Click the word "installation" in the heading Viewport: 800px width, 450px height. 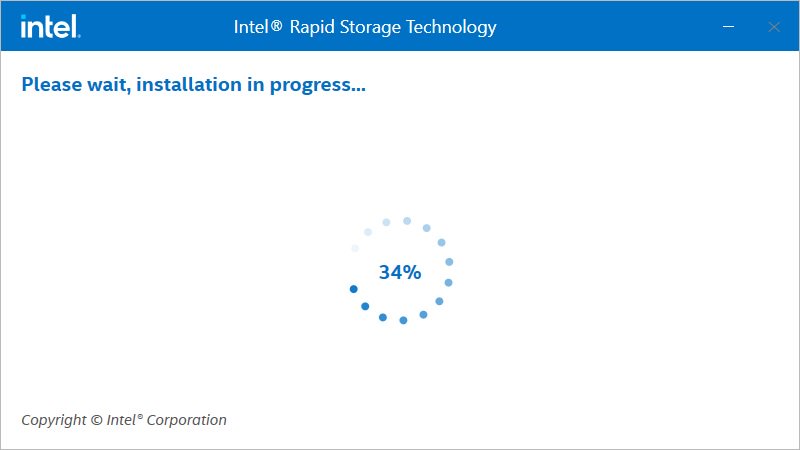pyautogui.click(x=190, y=85)
